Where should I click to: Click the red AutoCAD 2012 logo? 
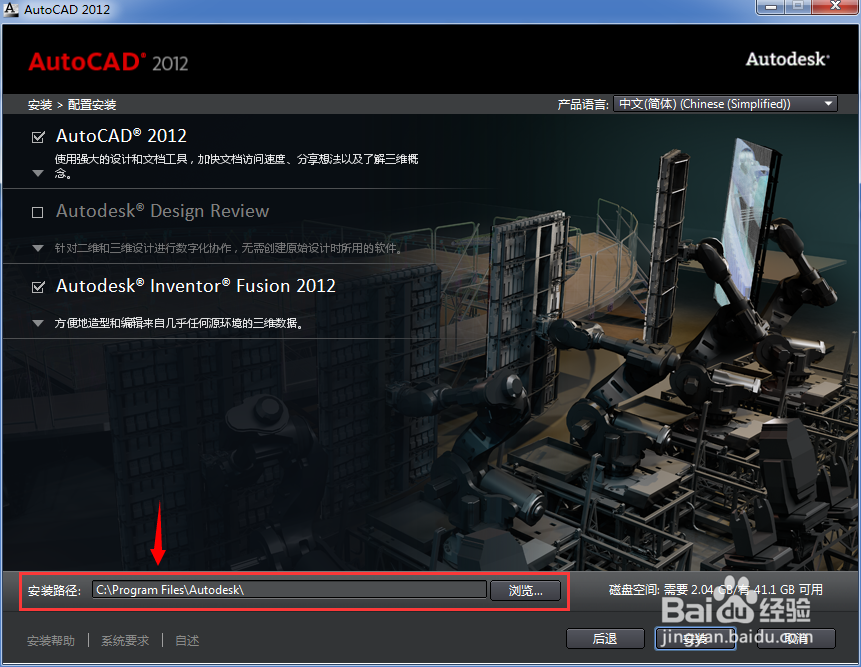tap(108, 62)
